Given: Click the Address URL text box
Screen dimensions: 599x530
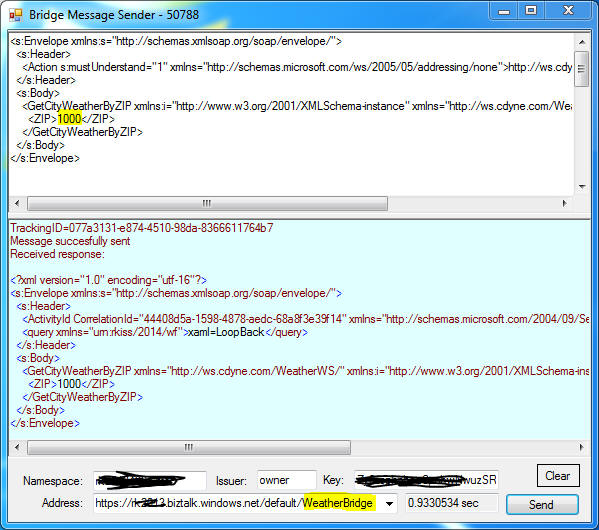Looking at the screenshot, I should pos(245,503).
